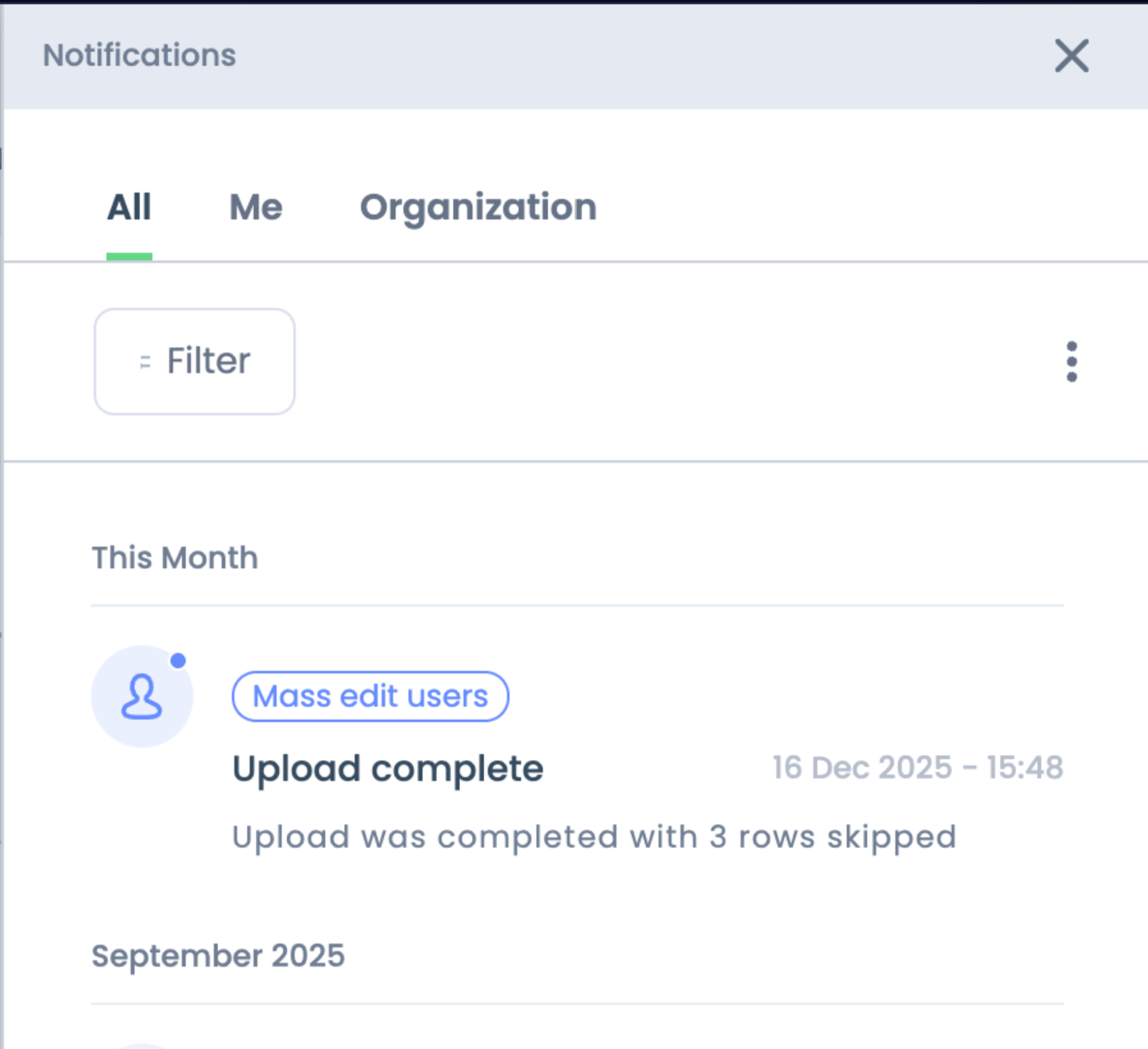Click the person silhouette inside the avatar
The height and width of the screenshot is (1049, 1148).
(x=141, y=697)
